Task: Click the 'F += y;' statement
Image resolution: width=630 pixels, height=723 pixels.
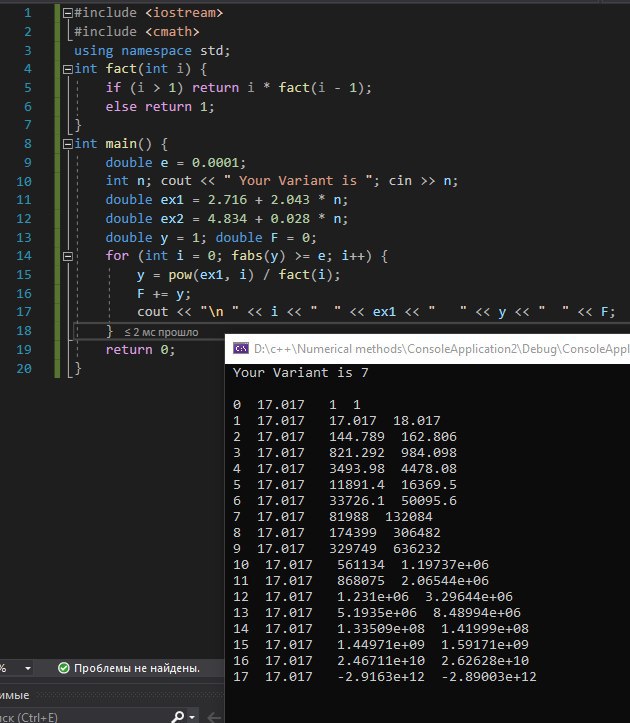Action: tap(164, 294)
